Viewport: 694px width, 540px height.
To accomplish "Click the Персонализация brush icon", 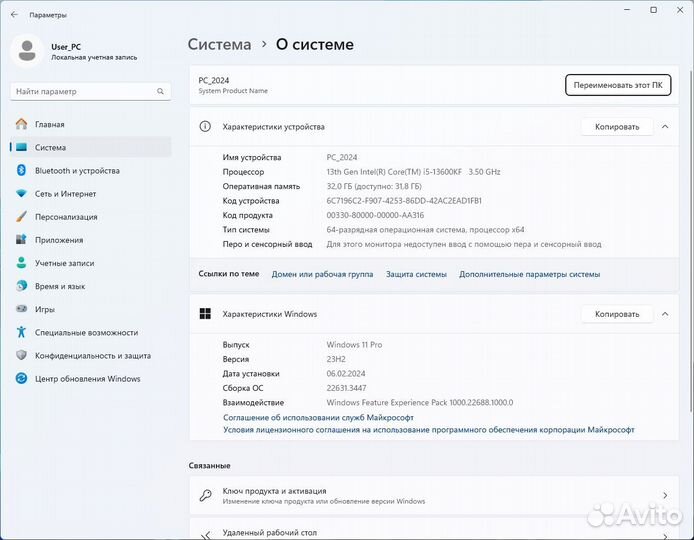I will [x=21, y=216].
